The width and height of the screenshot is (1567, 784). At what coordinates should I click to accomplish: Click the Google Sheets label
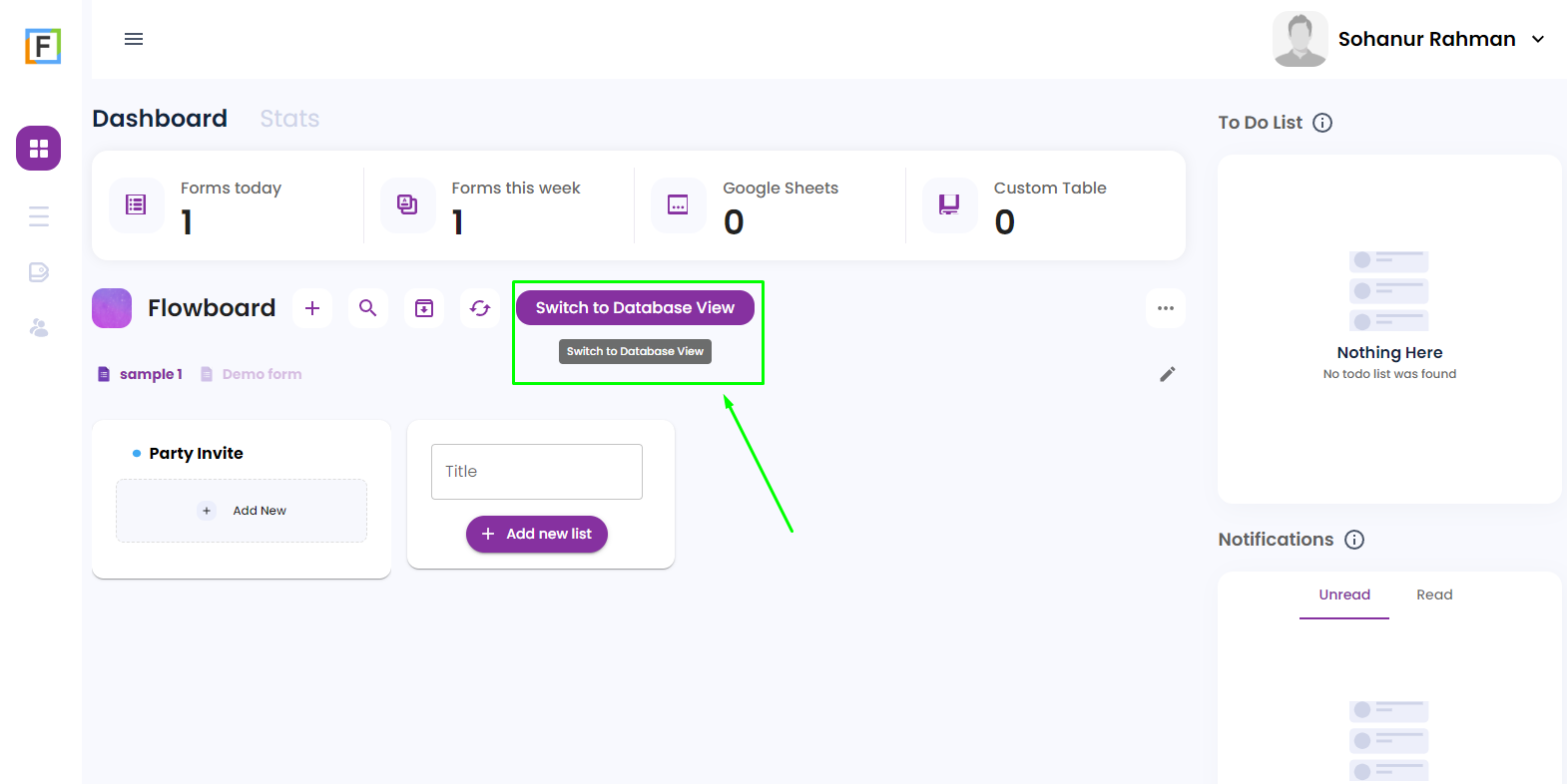(781, 189)
